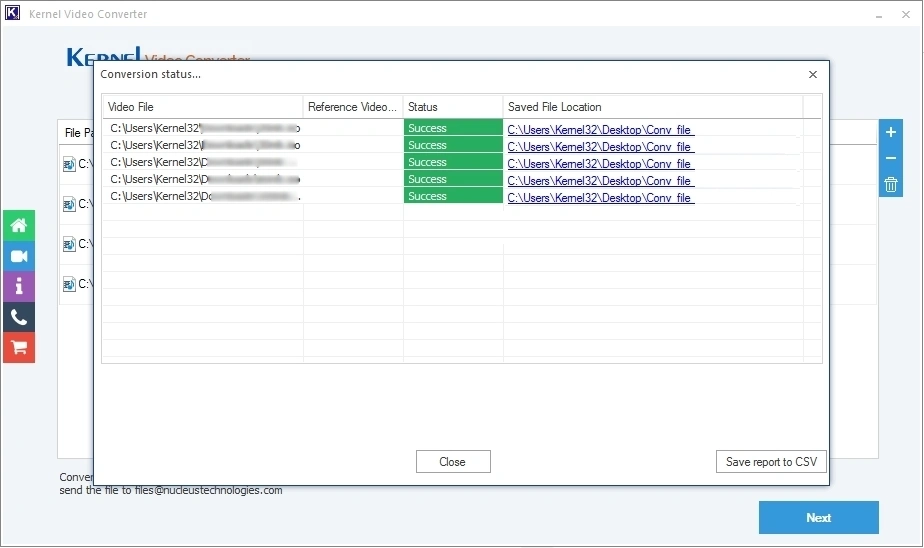Image resolution: width=924 pixels, height=548 pixels.
Task: Click the minus remove-file icon
Action: pyautogui.click(x=890, y=158)
